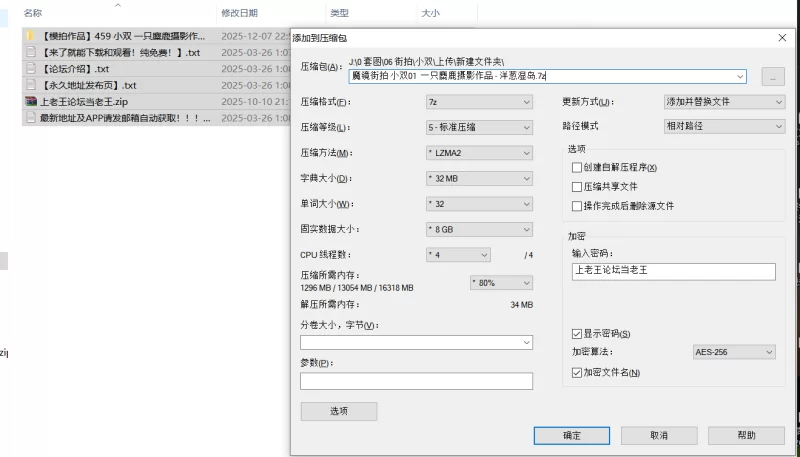
Task: Expand the archive name history arrow
Action: pyautogui.click(x=740, y=77)
